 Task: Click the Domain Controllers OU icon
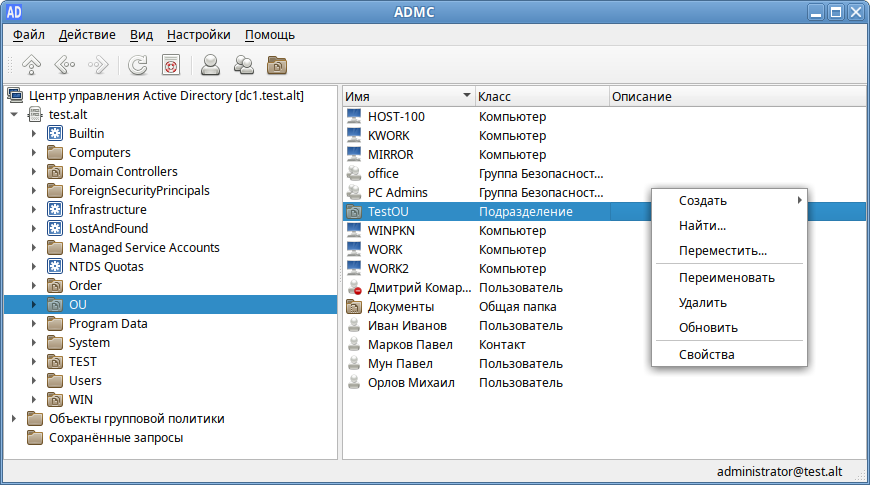coord(55,171)
